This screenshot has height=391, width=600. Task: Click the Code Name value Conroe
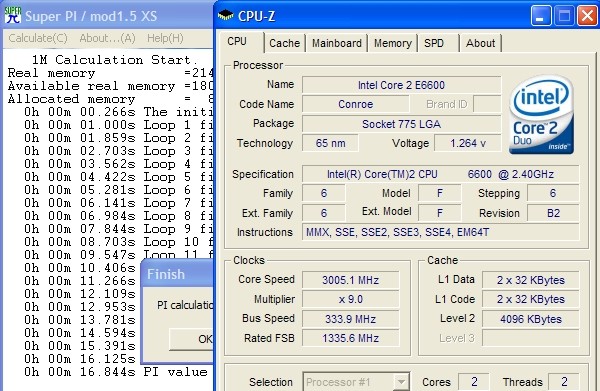[x=355, y=104]
